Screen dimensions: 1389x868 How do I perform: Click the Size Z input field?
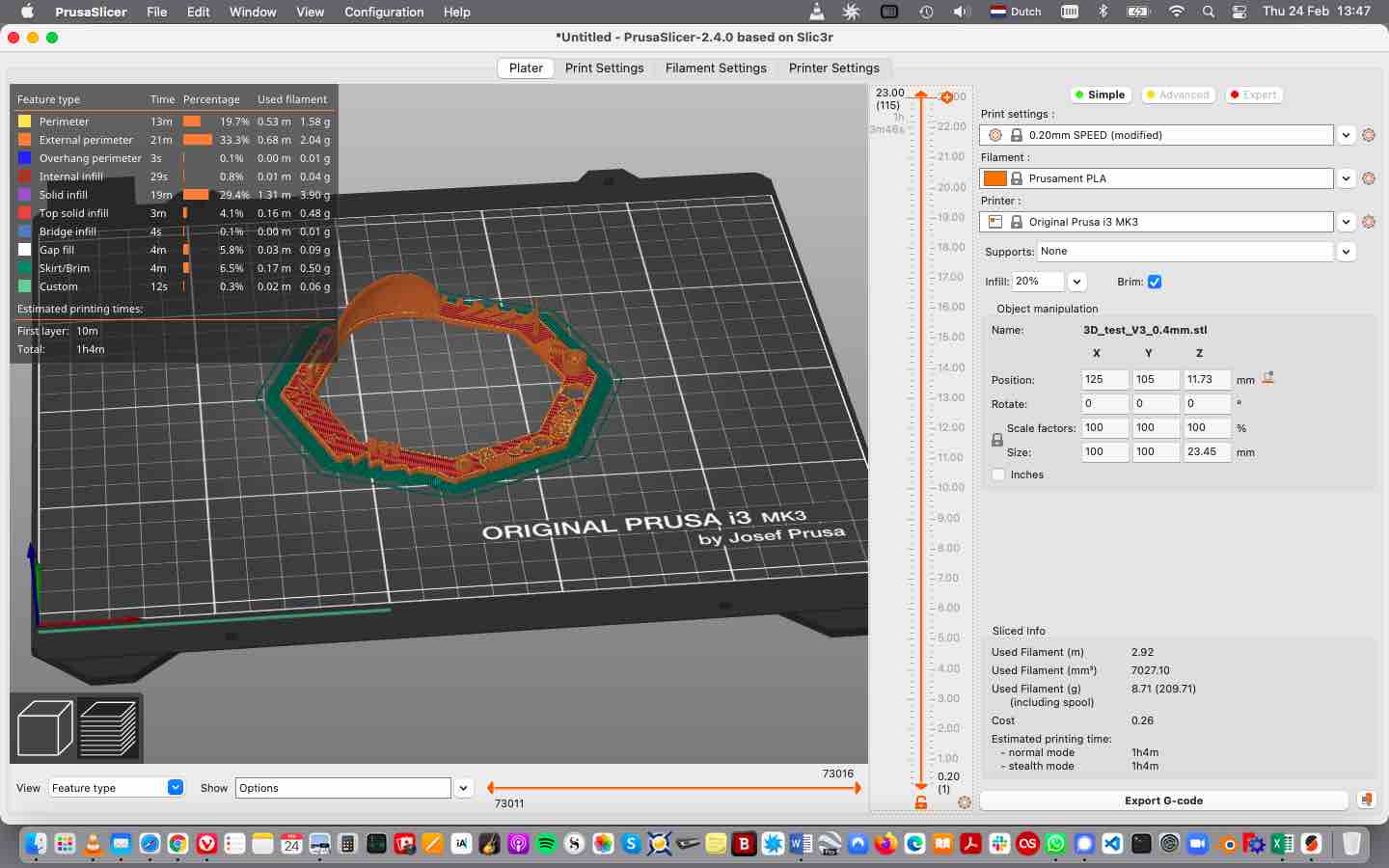(x=1207, y=451)
